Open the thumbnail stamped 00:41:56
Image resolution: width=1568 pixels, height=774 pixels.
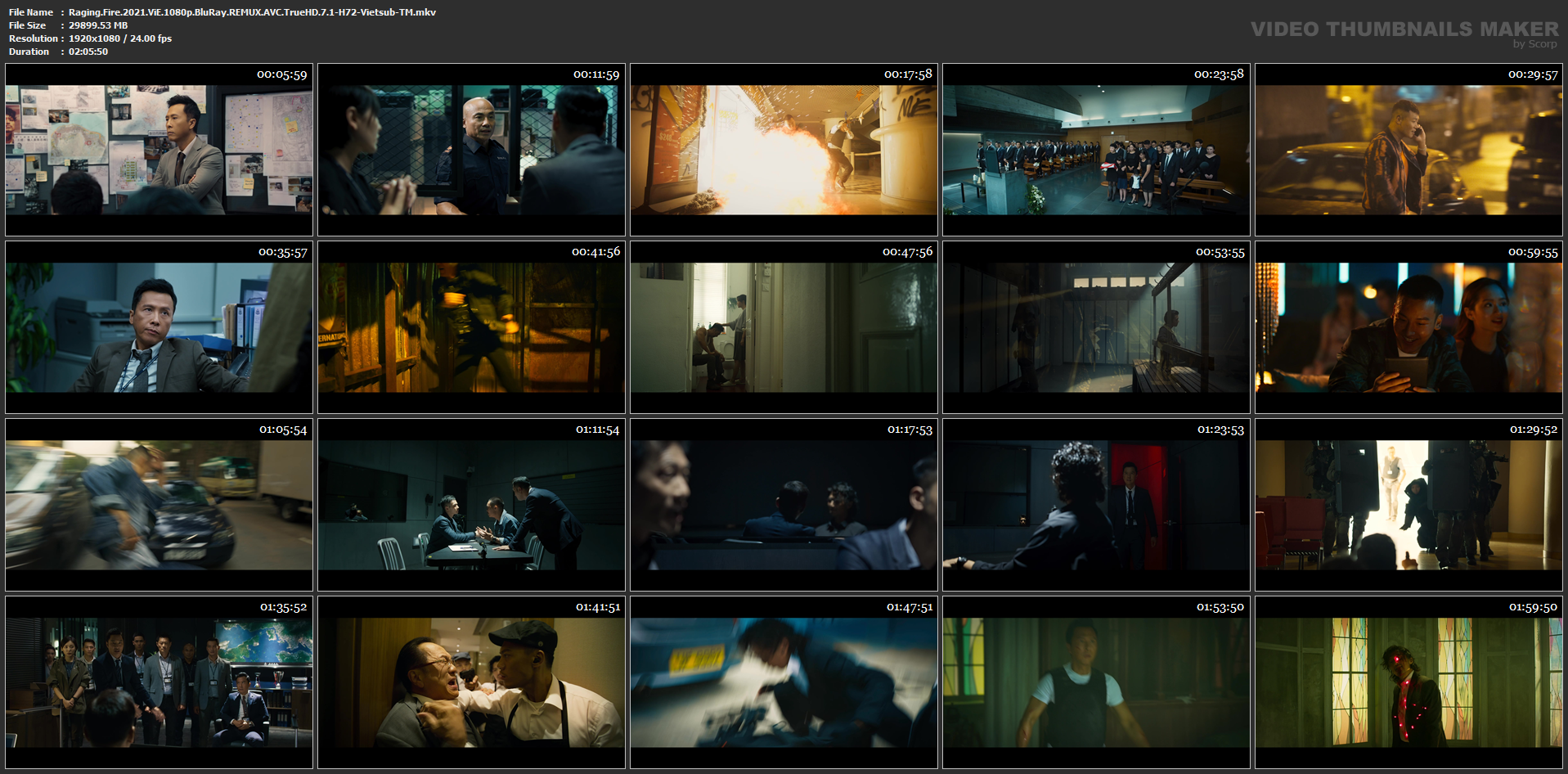coord(471,327)
